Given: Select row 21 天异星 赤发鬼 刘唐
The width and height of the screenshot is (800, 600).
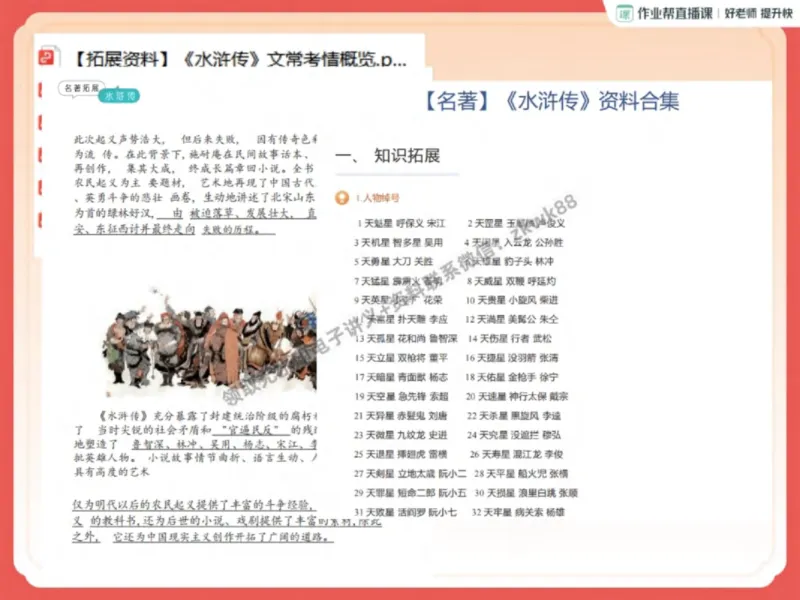Looking at the screenshot, I should click(x=401, y=416).
